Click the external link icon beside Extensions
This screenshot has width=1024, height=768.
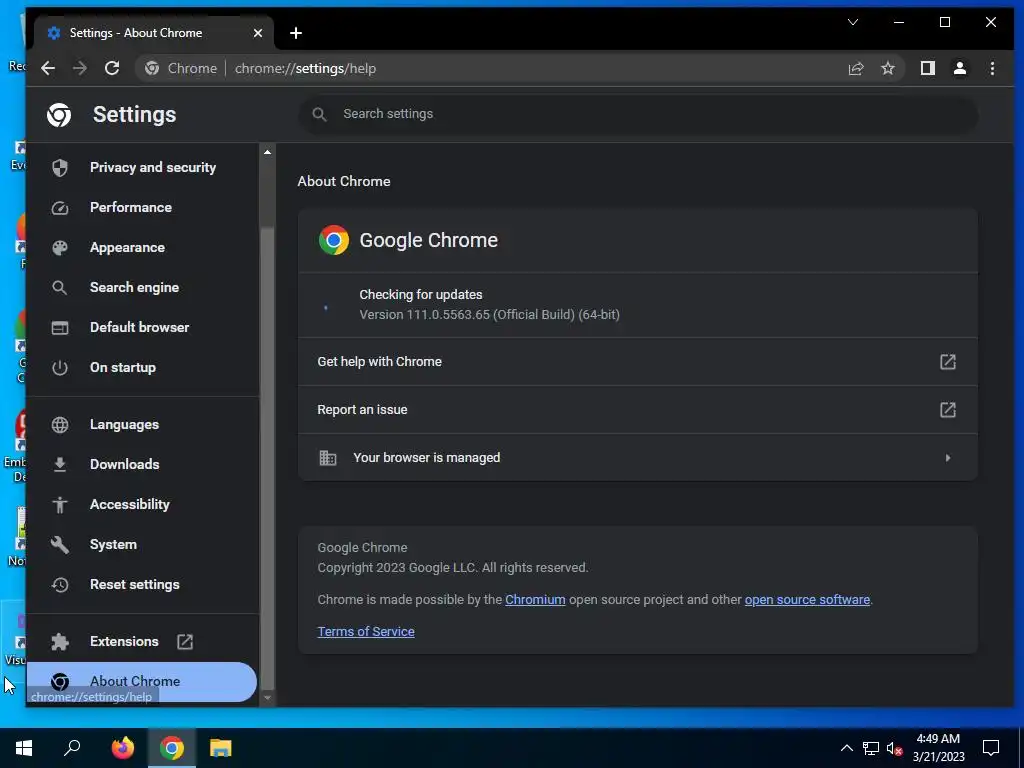(x=185, y=642)
